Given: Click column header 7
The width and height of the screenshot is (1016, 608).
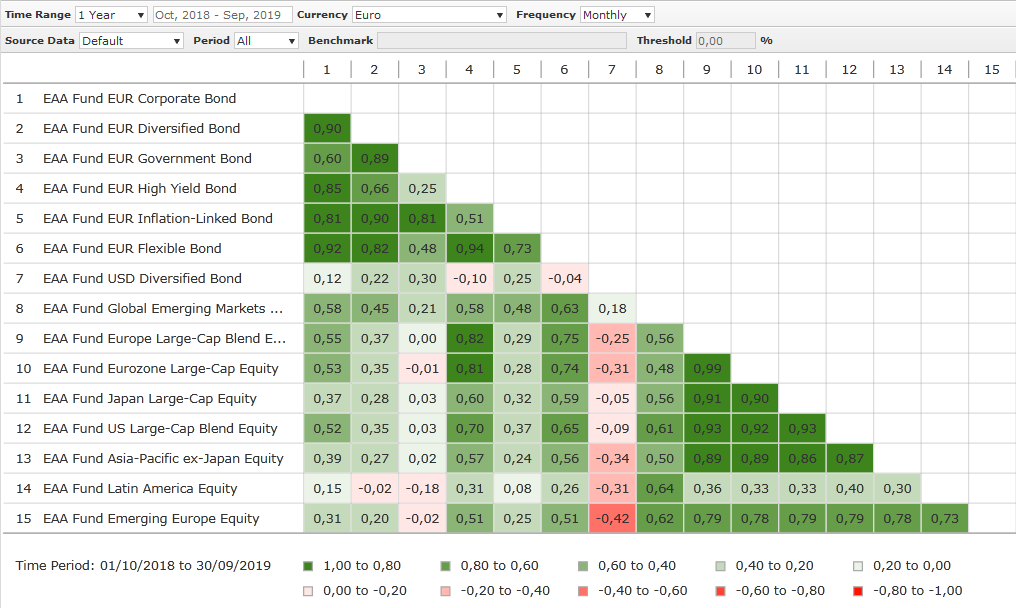Looking at the screenshot, I should 612,69.
